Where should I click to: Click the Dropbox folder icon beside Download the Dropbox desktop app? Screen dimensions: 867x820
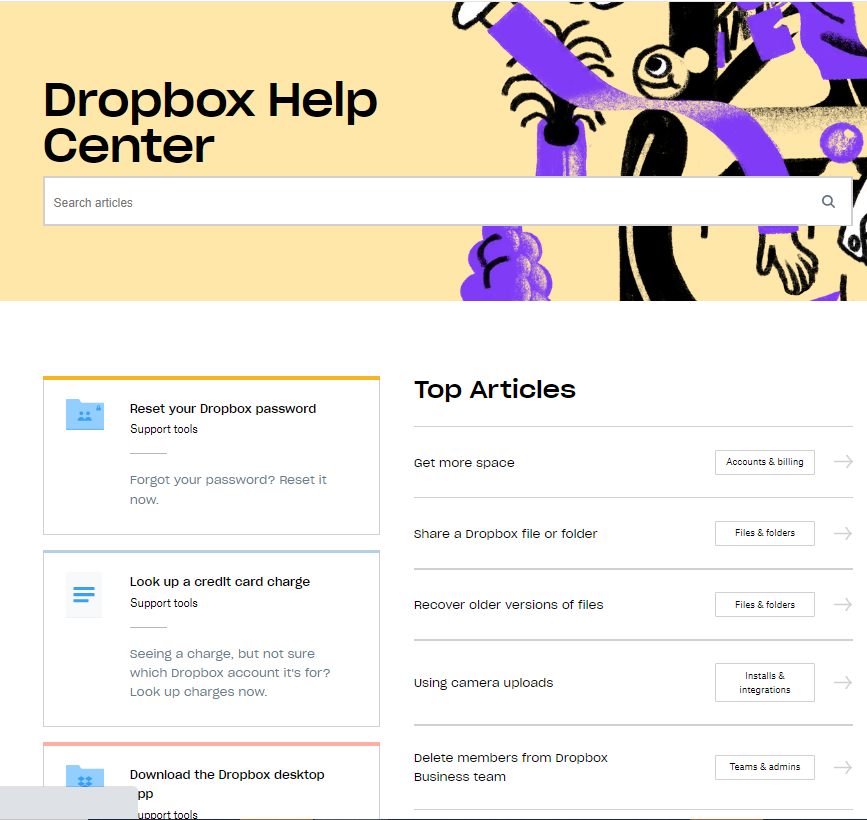click(85, 776)
